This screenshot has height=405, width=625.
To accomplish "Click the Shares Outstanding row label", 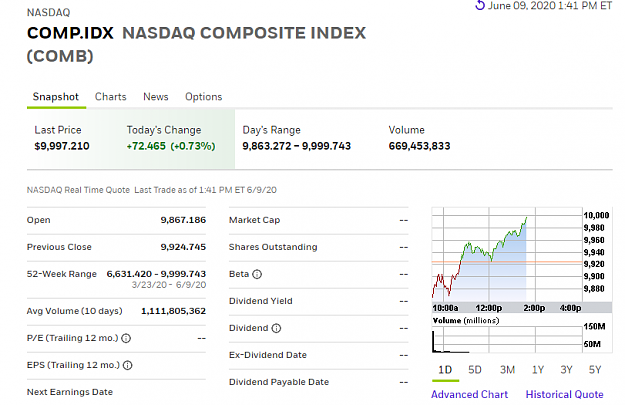I will [x=273, y=247].
